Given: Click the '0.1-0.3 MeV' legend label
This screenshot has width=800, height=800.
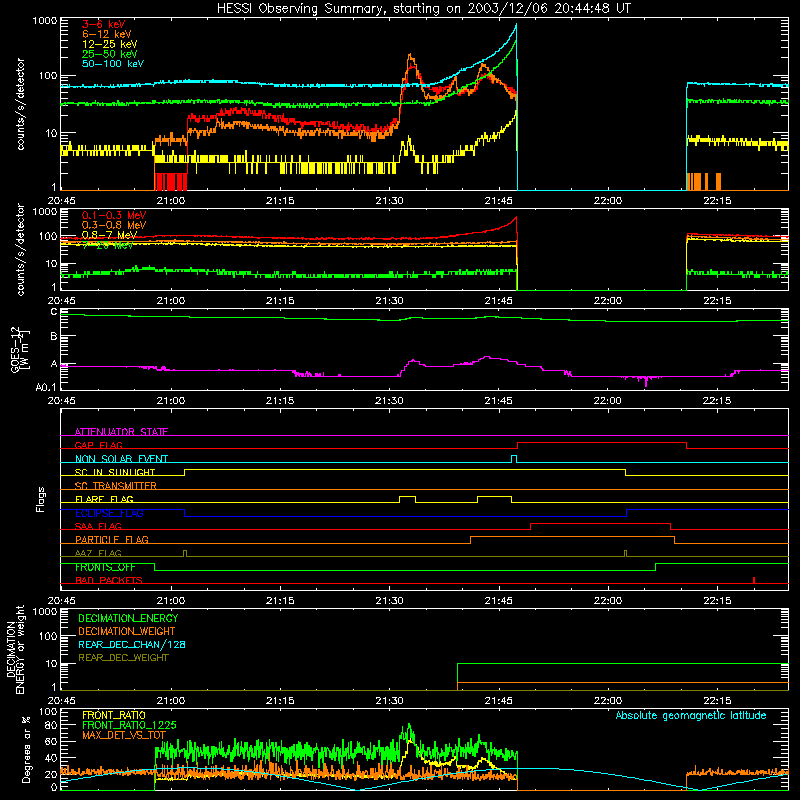Looking at the screenshot, I should point(114,215).
